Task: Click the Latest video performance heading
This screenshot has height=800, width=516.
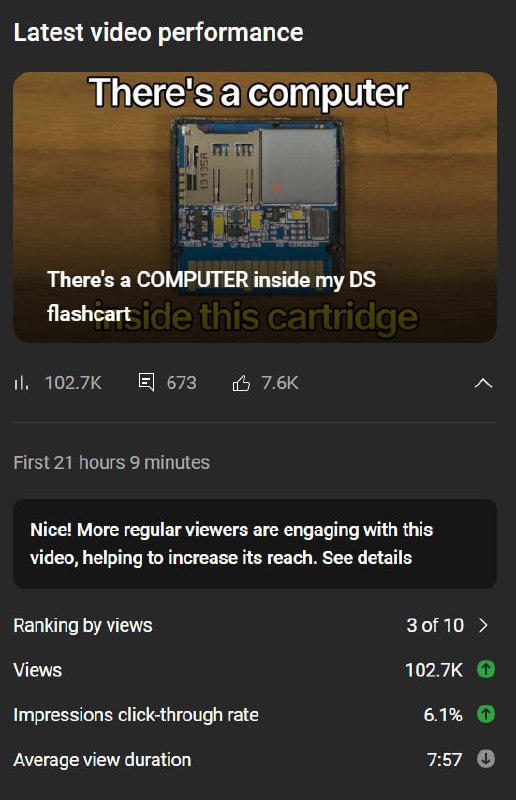Action: coord(158,33)
